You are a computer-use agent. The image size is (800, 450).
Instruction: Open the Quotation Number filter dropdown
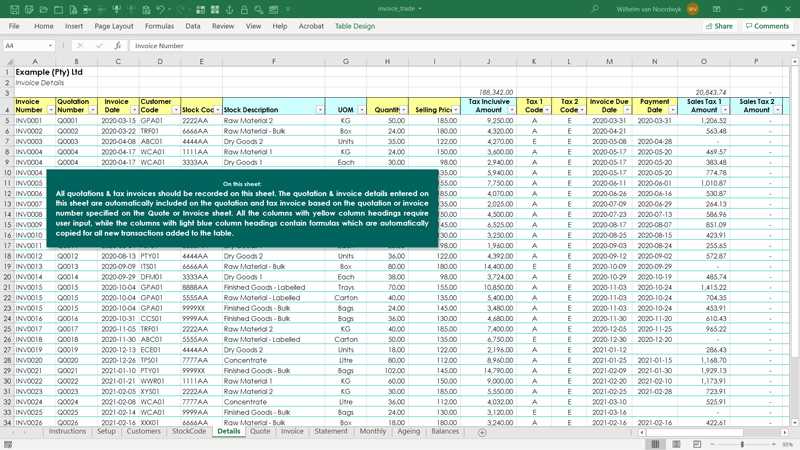(92, 110)
